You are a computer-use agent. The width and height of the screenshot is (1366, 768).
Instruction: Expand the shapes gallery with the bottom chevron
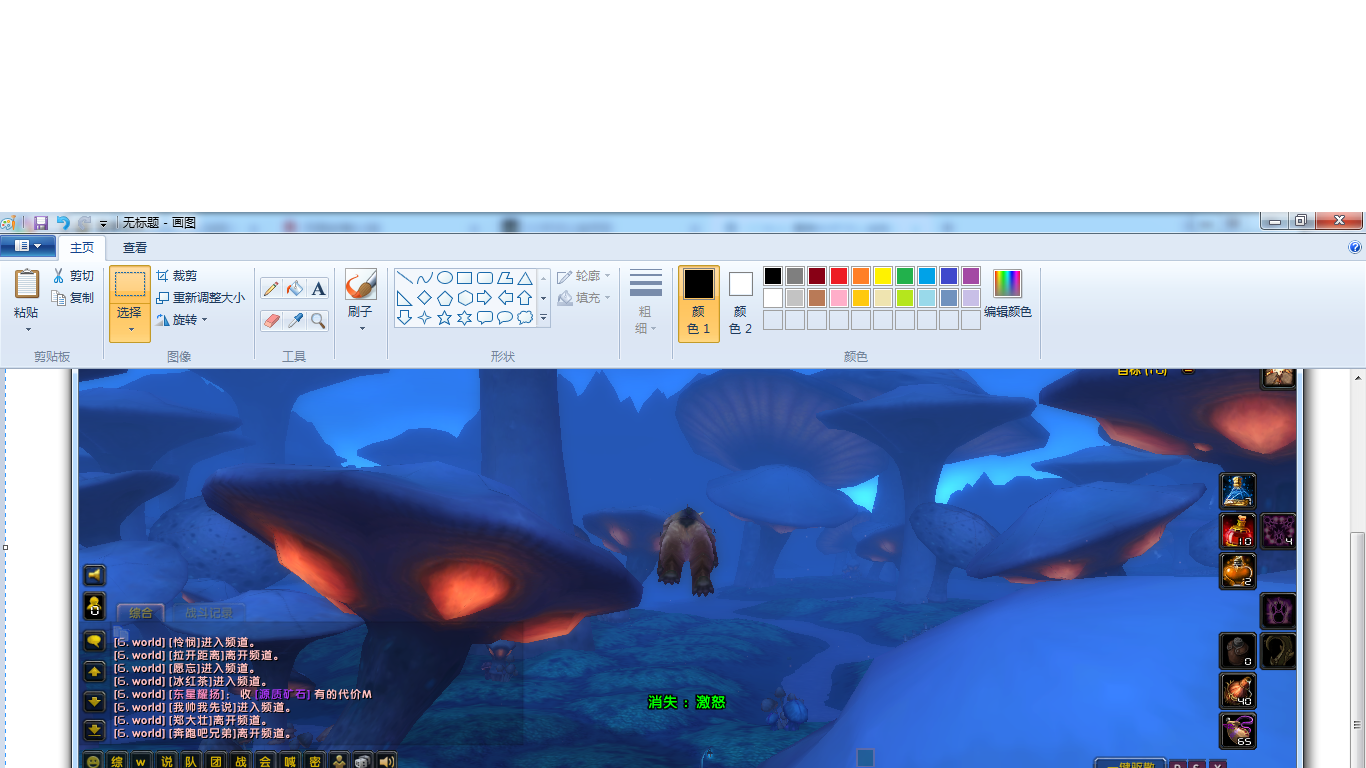(541, 318)
